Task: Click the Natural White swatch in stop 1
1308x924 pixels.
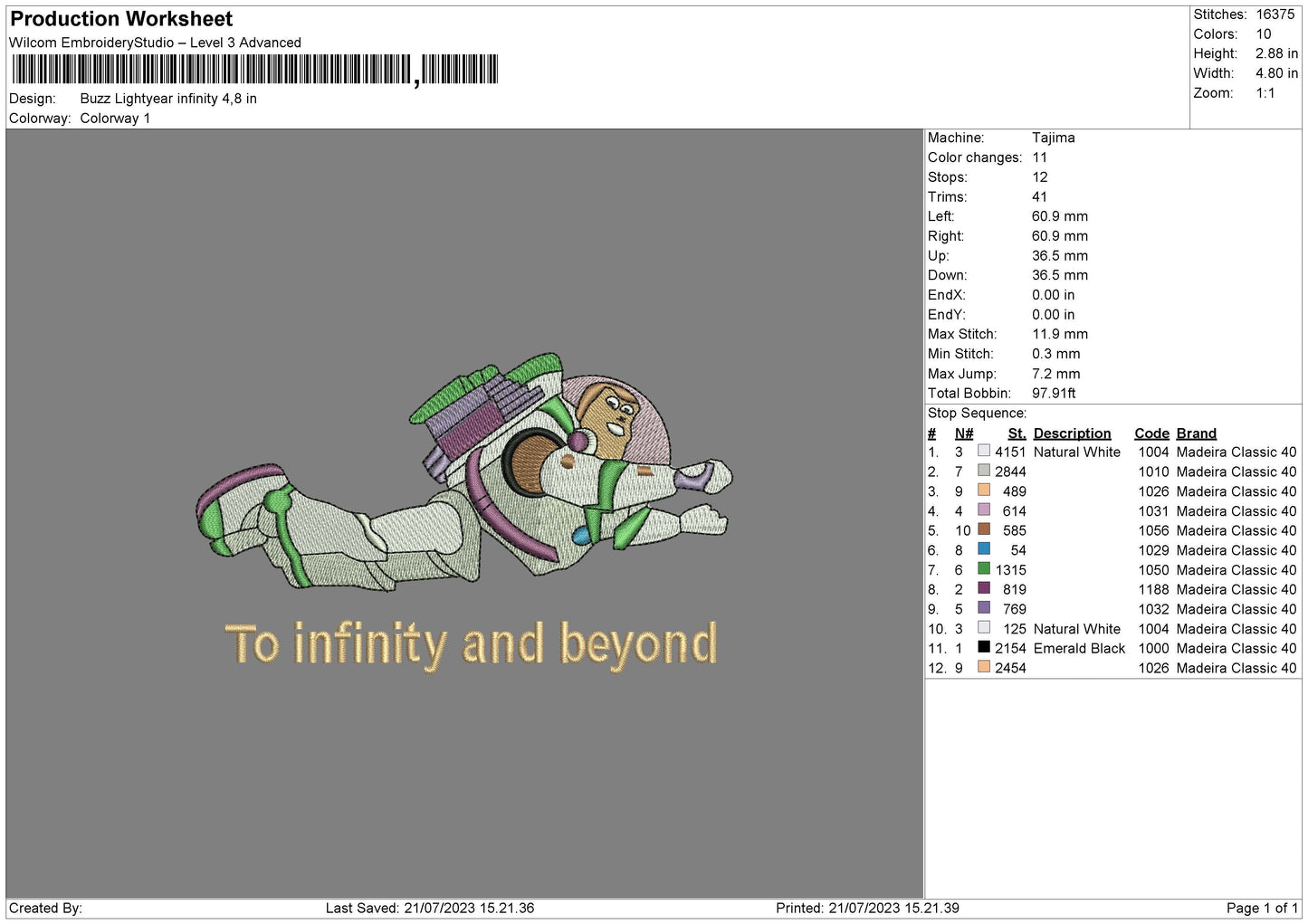Action: click(984, 451)
